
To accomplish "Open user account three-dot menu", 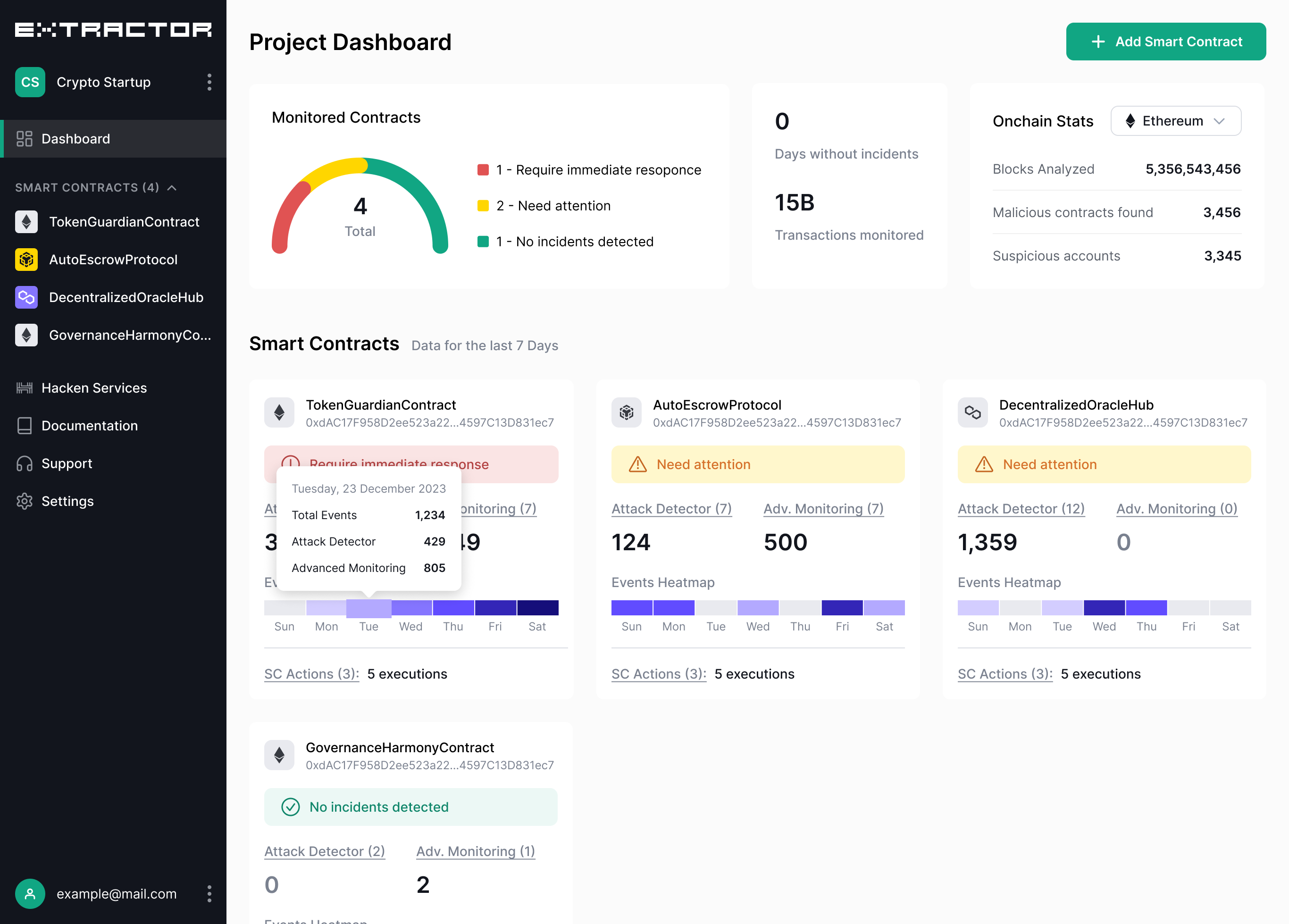I will 209,894.
